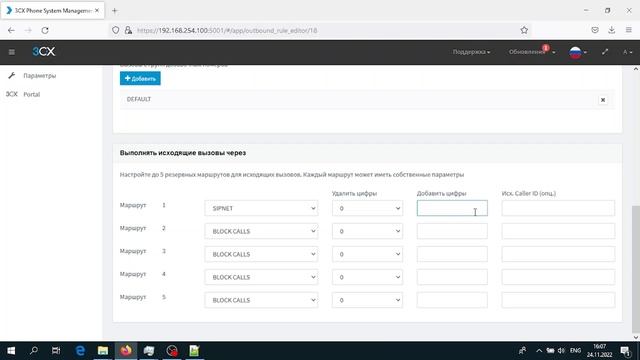The height and width of the screenshot is (360, 640).
Task: Open Task View on the taskbar
Action: pos(56,351)
